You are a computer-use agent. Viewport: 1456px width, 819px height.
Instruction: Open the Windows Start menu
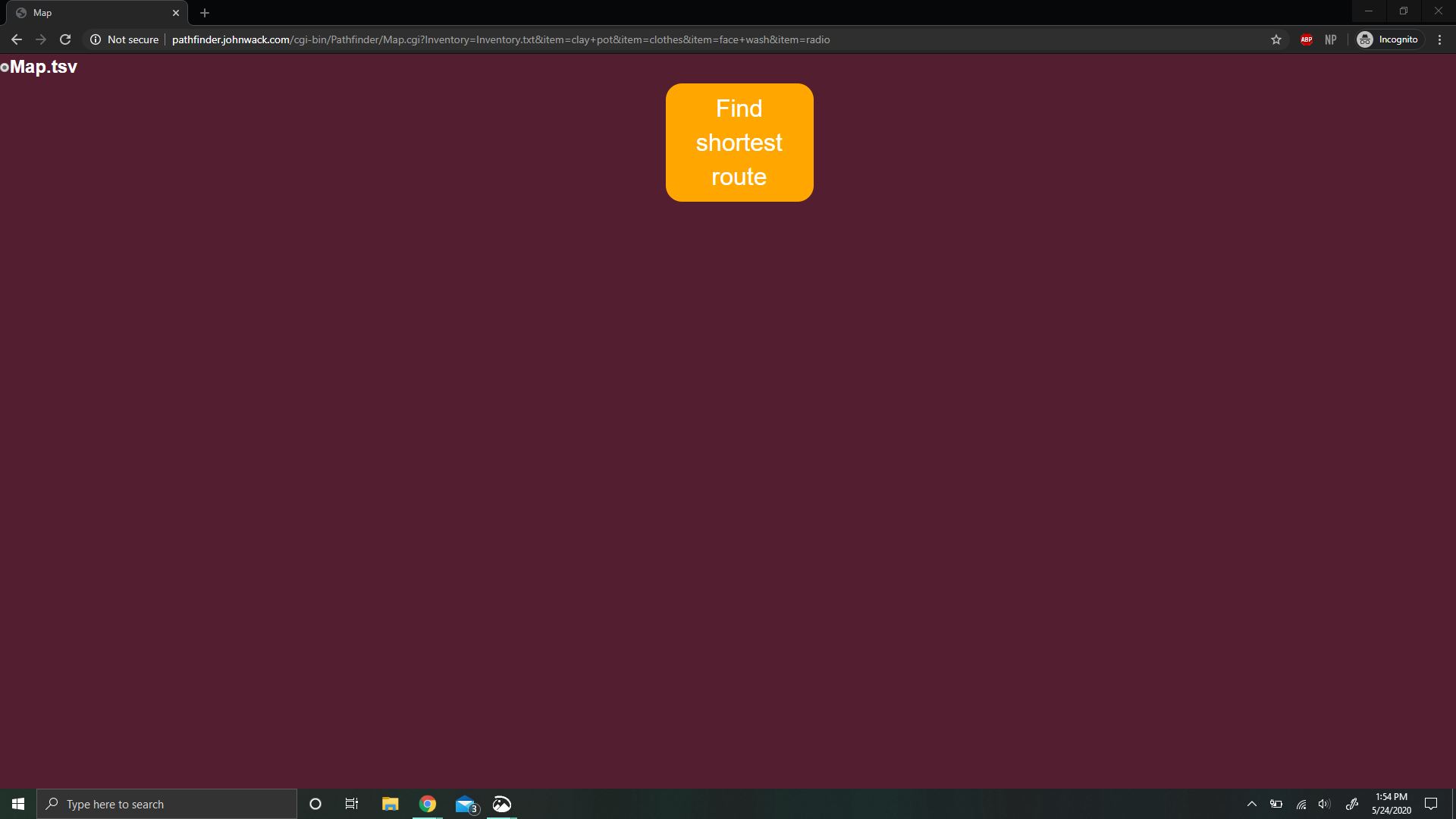pos(18,804)
